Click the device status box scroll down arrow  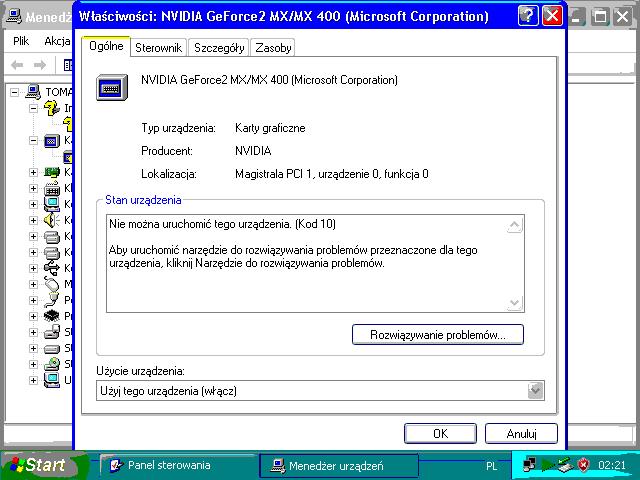point(514,302)
